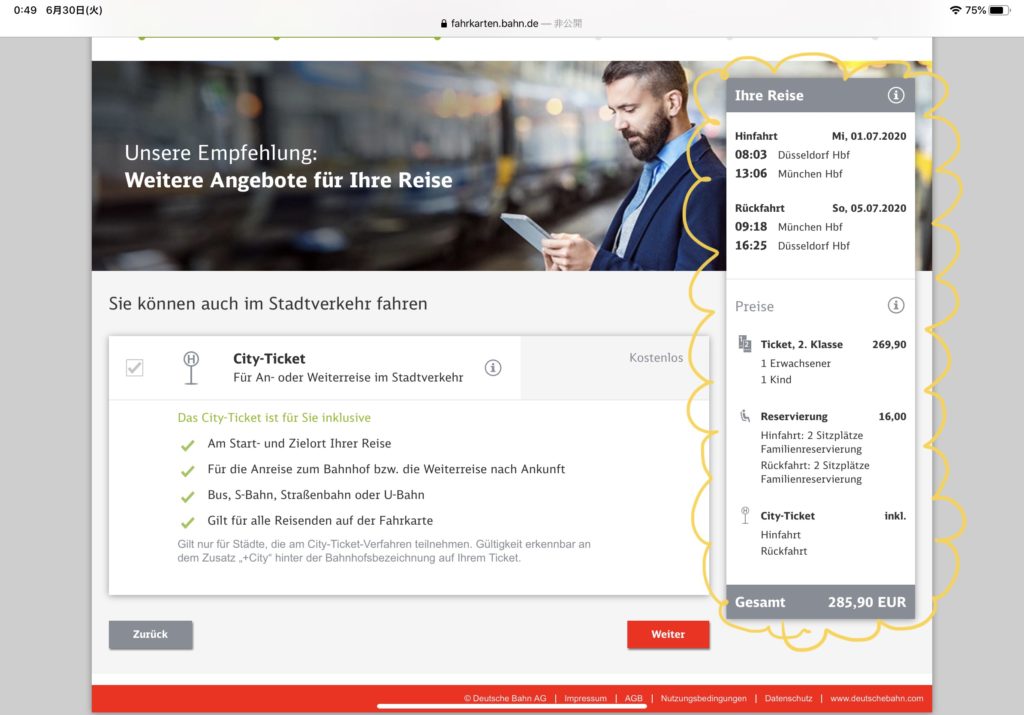Click the ticket icon next to Ticket, 2. Klasse
The width and height of the screenshot is (1024, 715).
click(x=744, y=343)
